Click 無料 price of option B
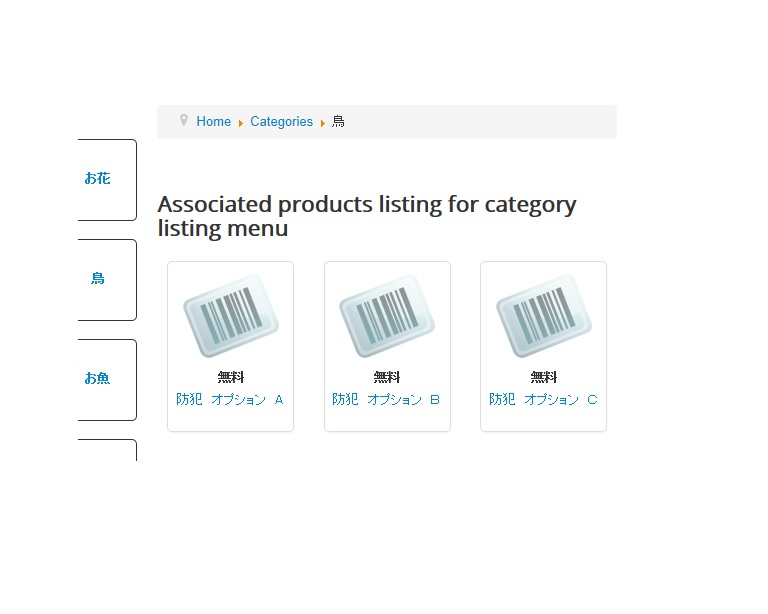768x614 pixels. coord(387,377)
